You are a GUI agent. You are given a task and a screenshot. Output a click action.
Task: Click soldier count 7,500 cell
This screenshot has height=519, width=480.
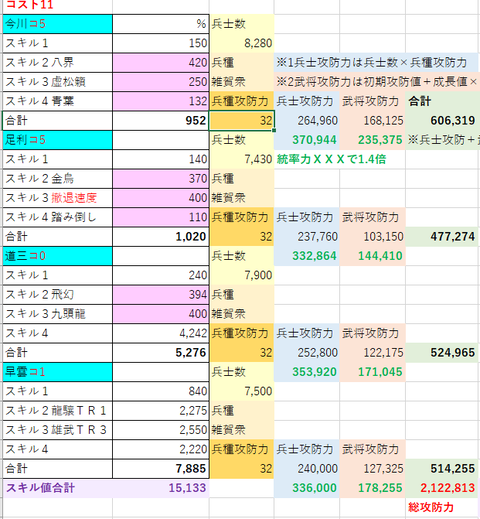tap(242, 391)
